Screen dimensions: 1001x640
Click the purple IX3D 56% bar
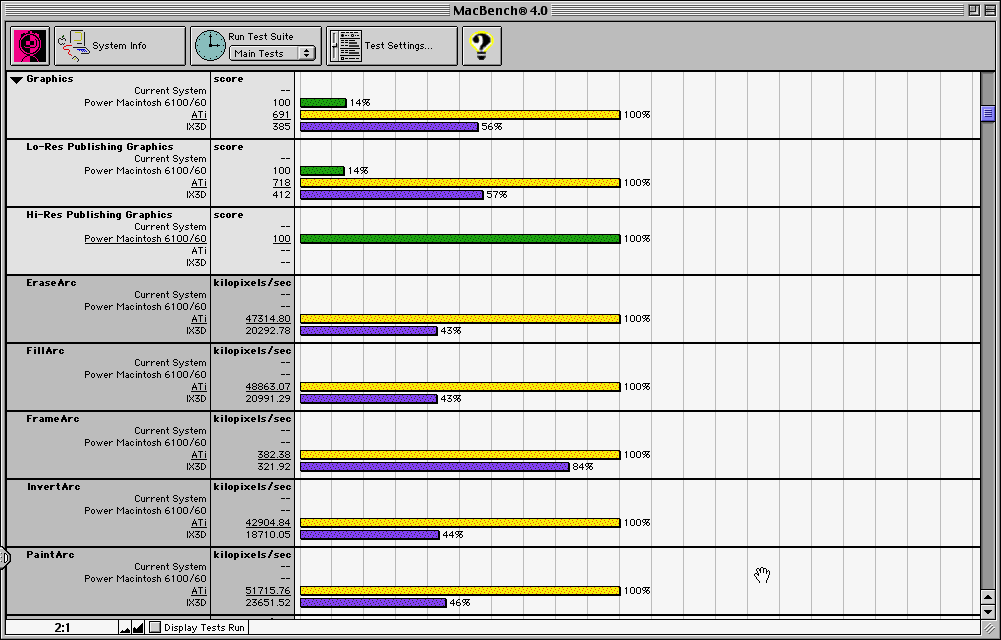(389, 127)
